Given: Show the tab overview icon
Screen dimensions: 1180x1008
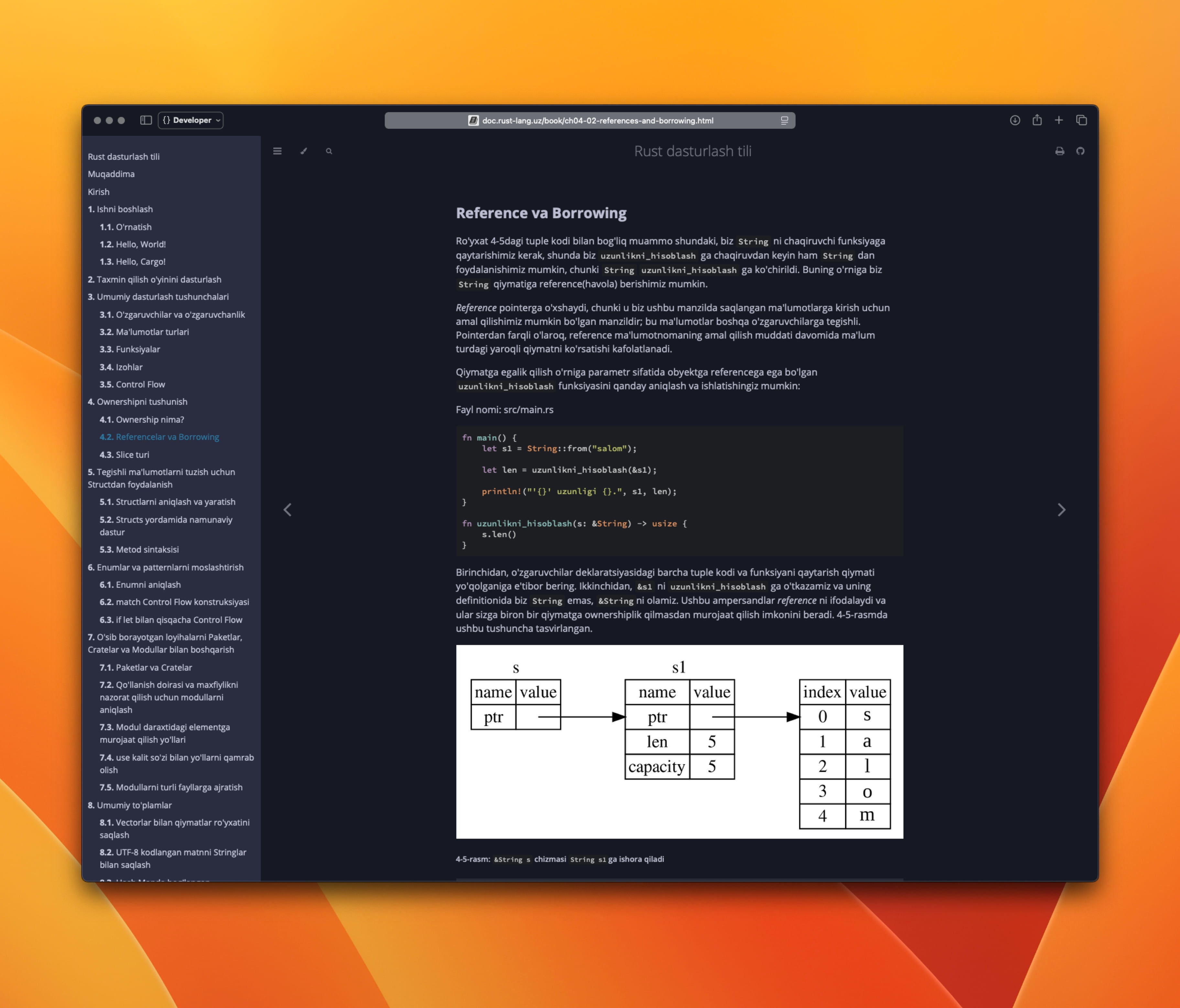Looking at the screenshot, I should 1081,120.
